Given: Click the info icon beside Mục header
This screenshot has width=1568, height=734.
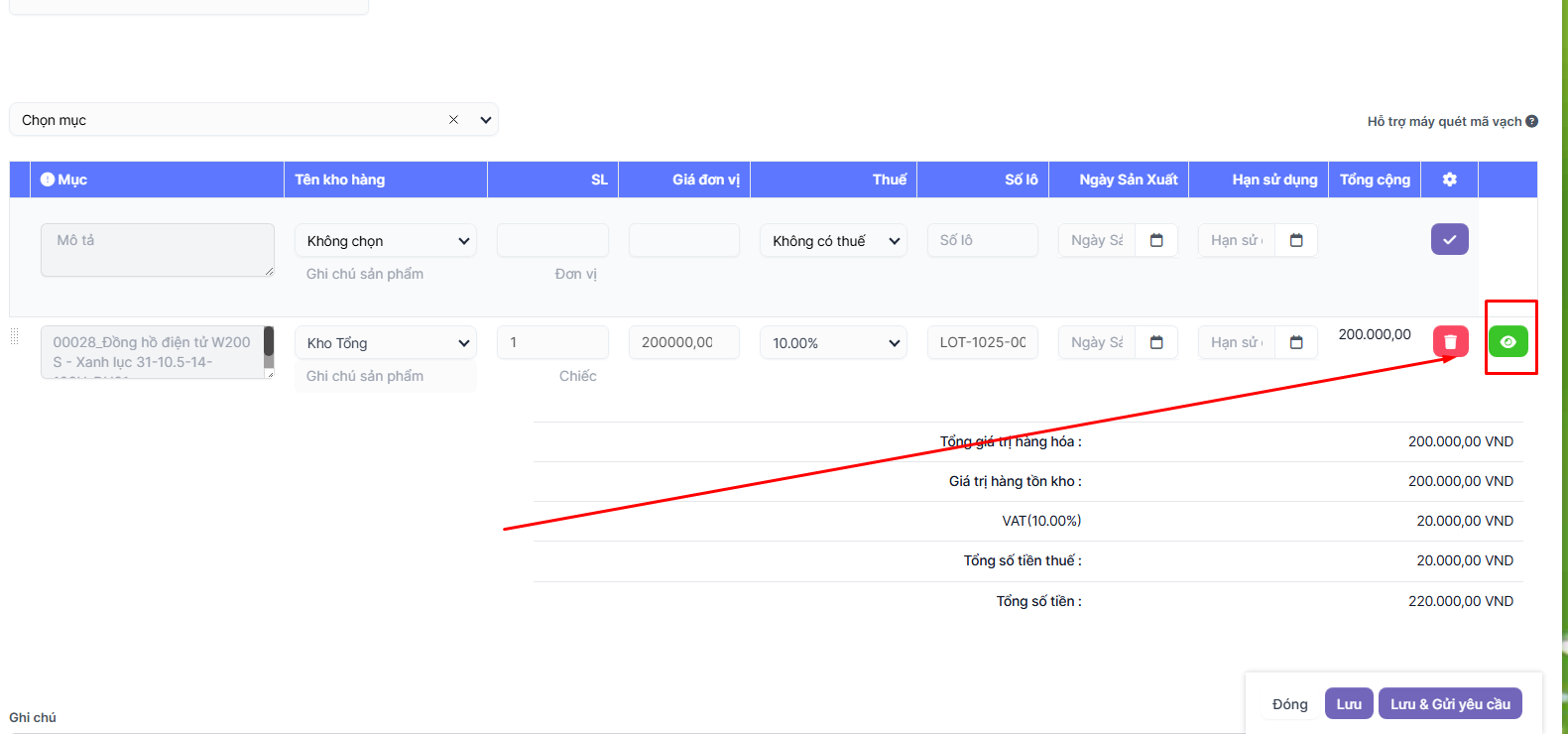Looking at the screenshot, I should click(x=47, y=180).
